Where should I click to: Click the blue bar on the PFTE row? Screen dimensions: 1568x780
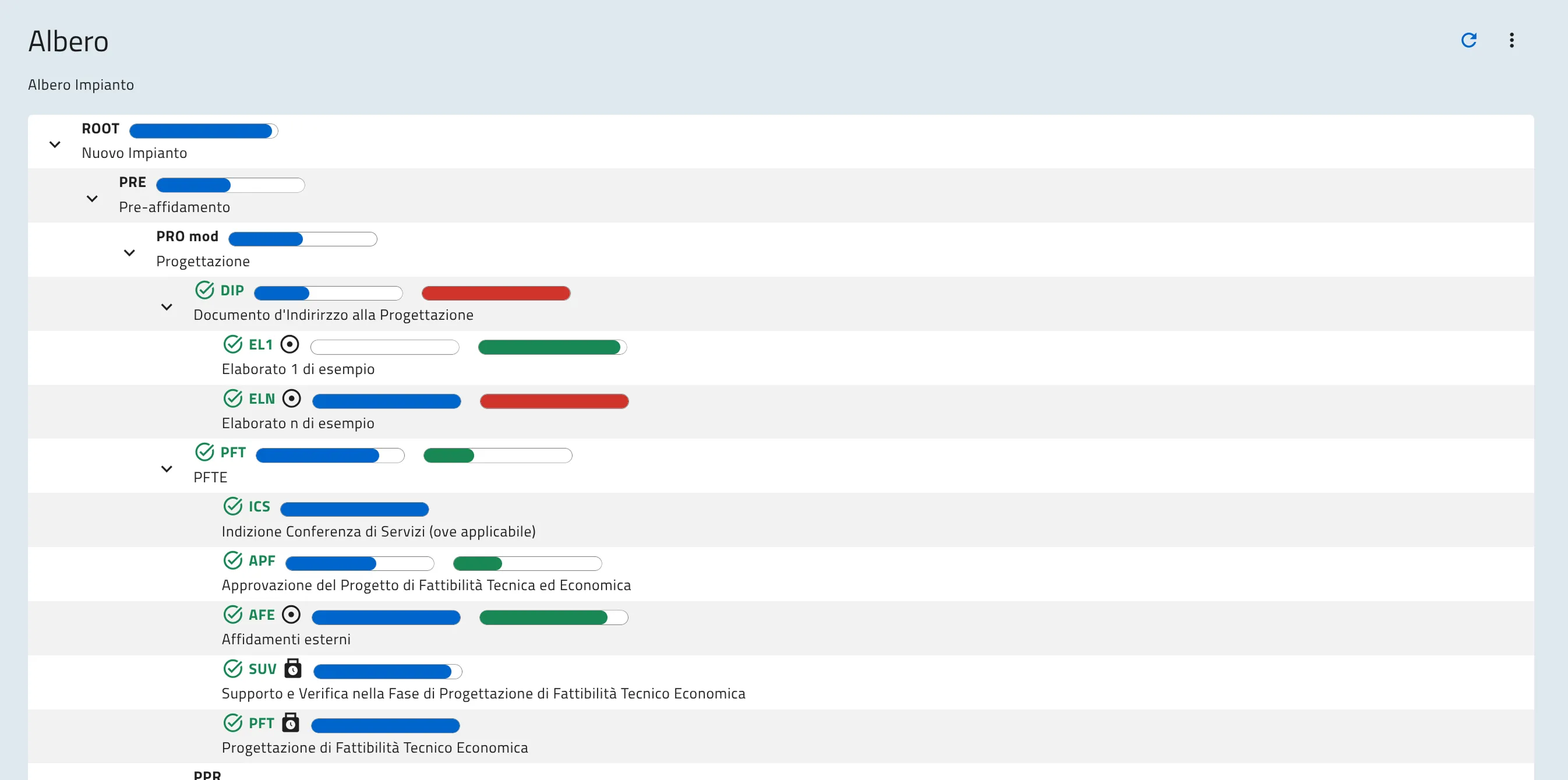[330, 456]
